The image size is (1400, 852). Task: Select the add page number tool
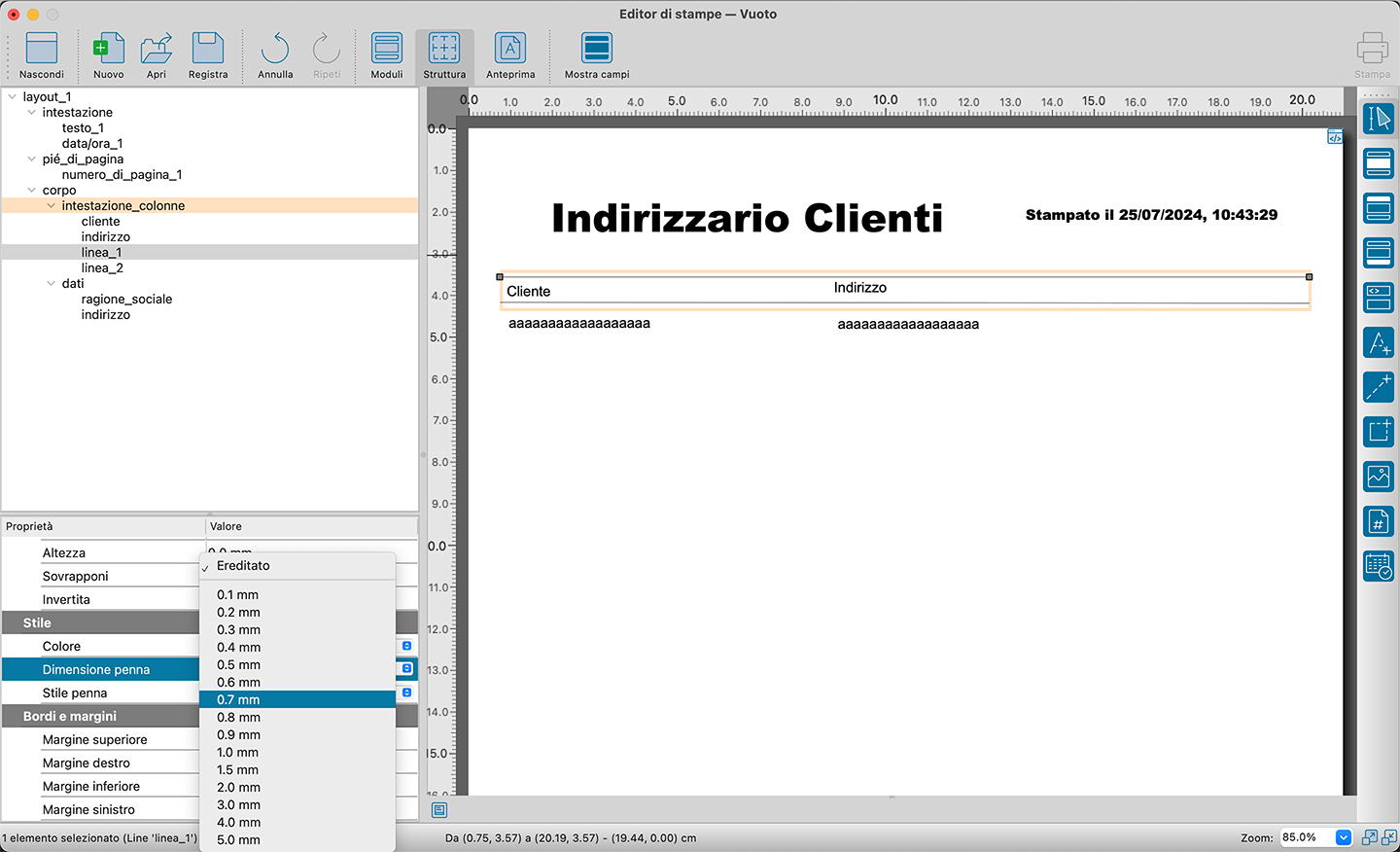[1378, 521]
